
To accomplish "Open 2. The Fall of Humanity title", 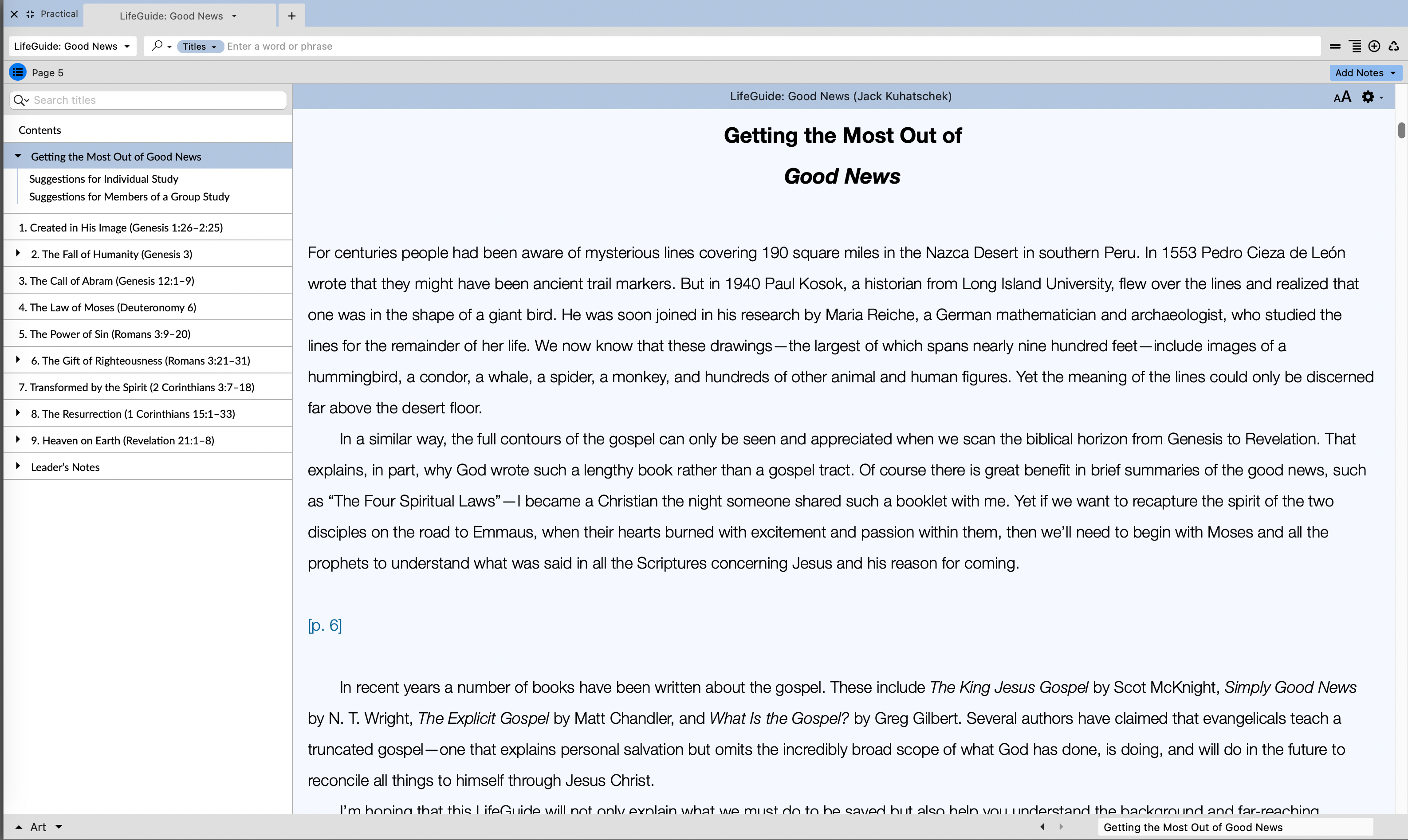I will coord(111,254).
